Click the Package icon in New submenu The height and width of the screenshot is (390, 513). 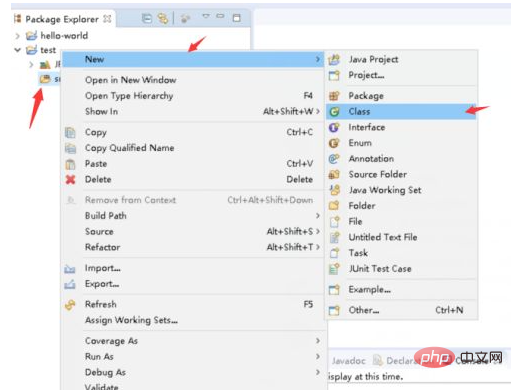point(334,96)
